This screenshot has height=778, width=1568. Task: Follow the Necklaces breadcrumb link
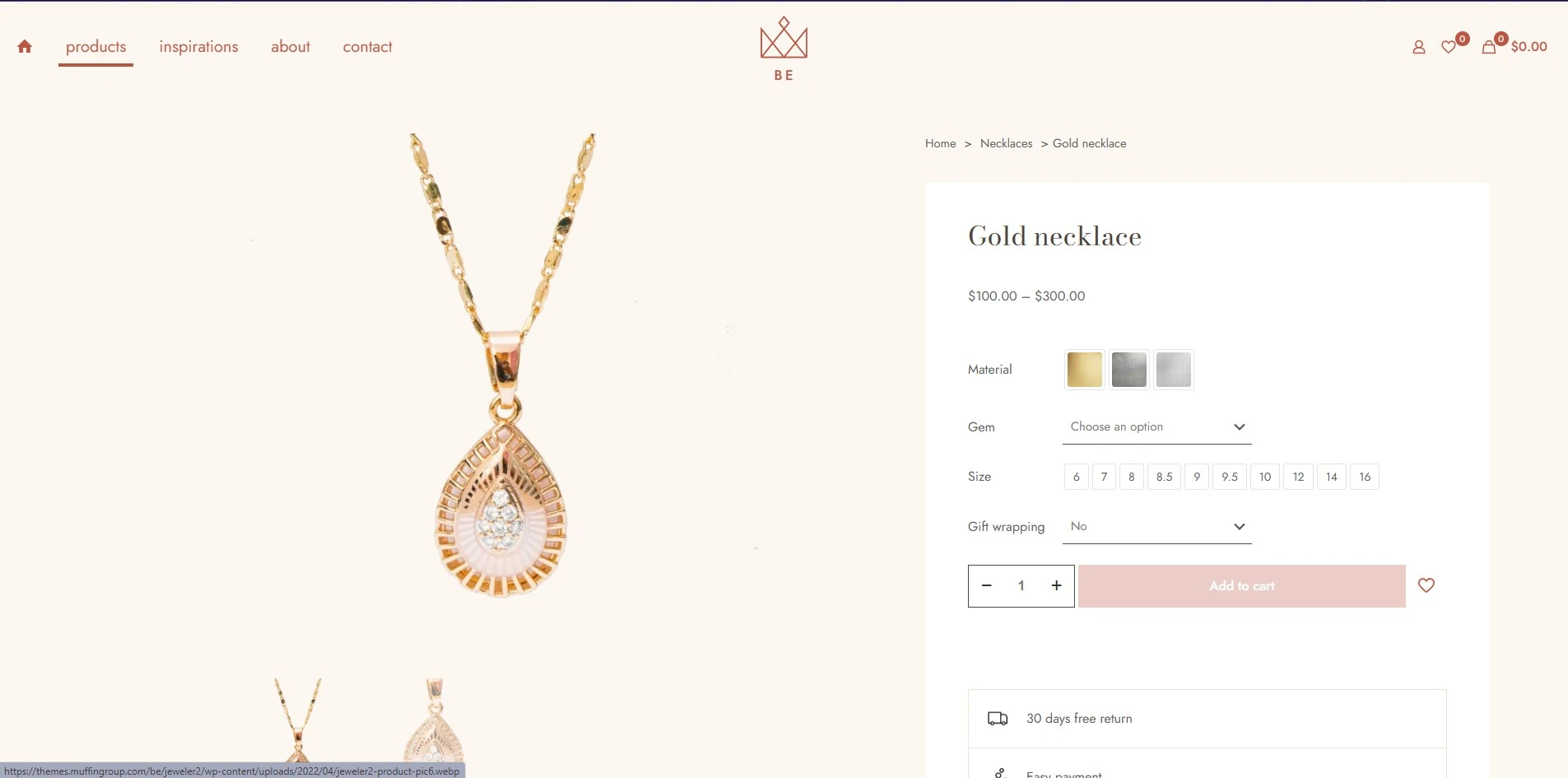1006,143
